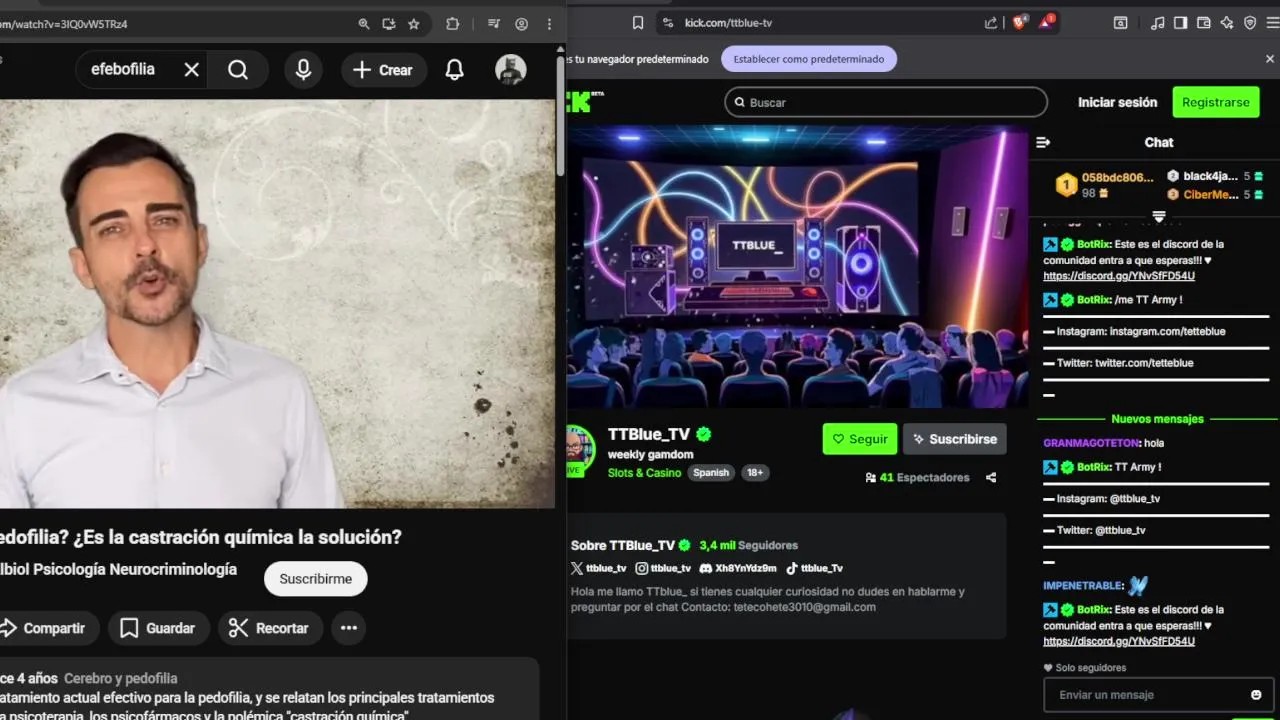This screenshot has width=1280, height=720.
Task: Click TTBlue_TV channel avatar
Action: click(x=580, y=448)
